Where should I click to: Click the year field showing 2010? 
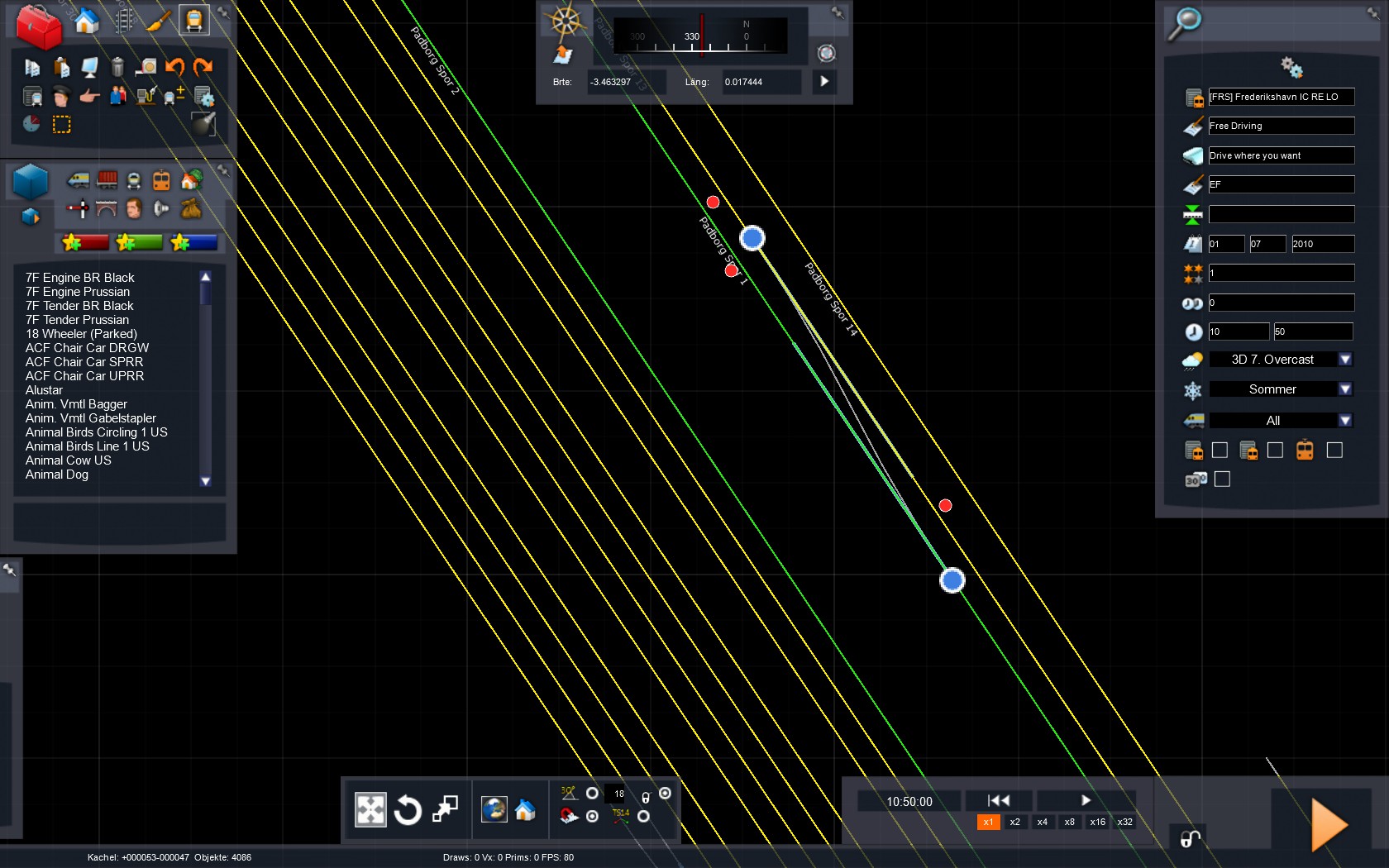(x=1323, y=244)
